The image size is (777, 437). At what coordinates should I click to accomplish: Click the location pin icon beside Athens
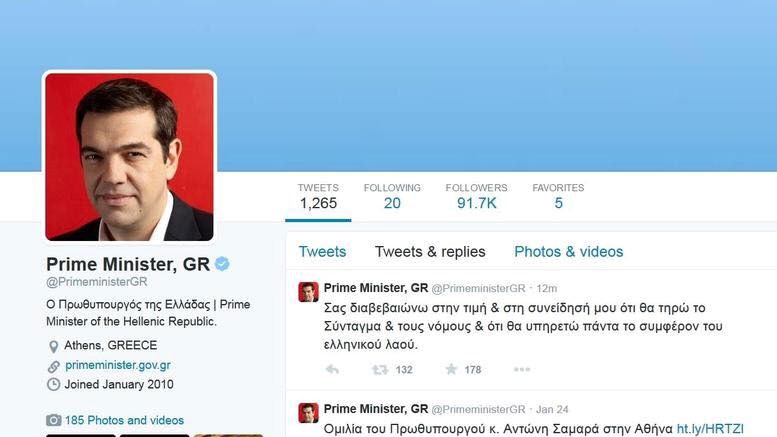tap(54, 346)
